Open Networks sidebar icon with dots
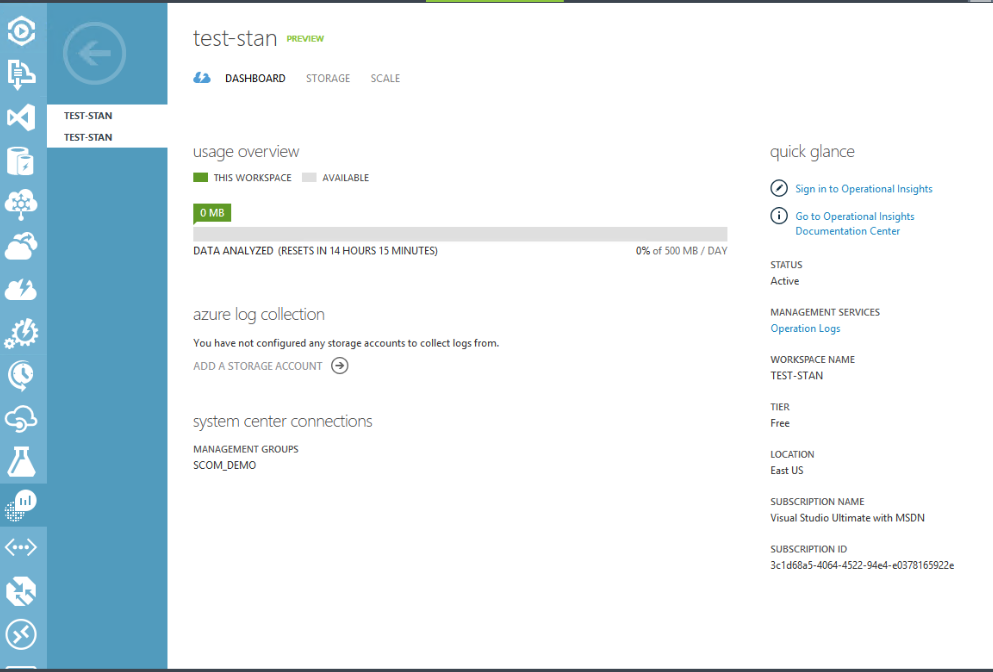Viewport: 993px width, 672px height. pos(21,547)
